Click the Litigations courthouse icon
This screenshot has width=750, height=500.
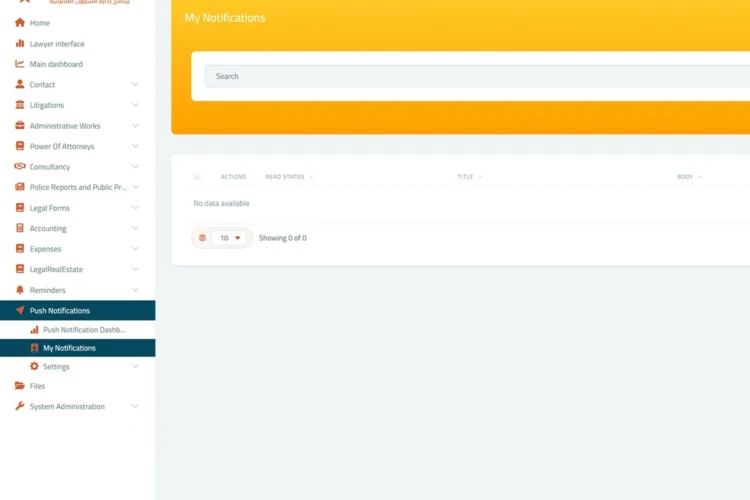pos(20,105)
